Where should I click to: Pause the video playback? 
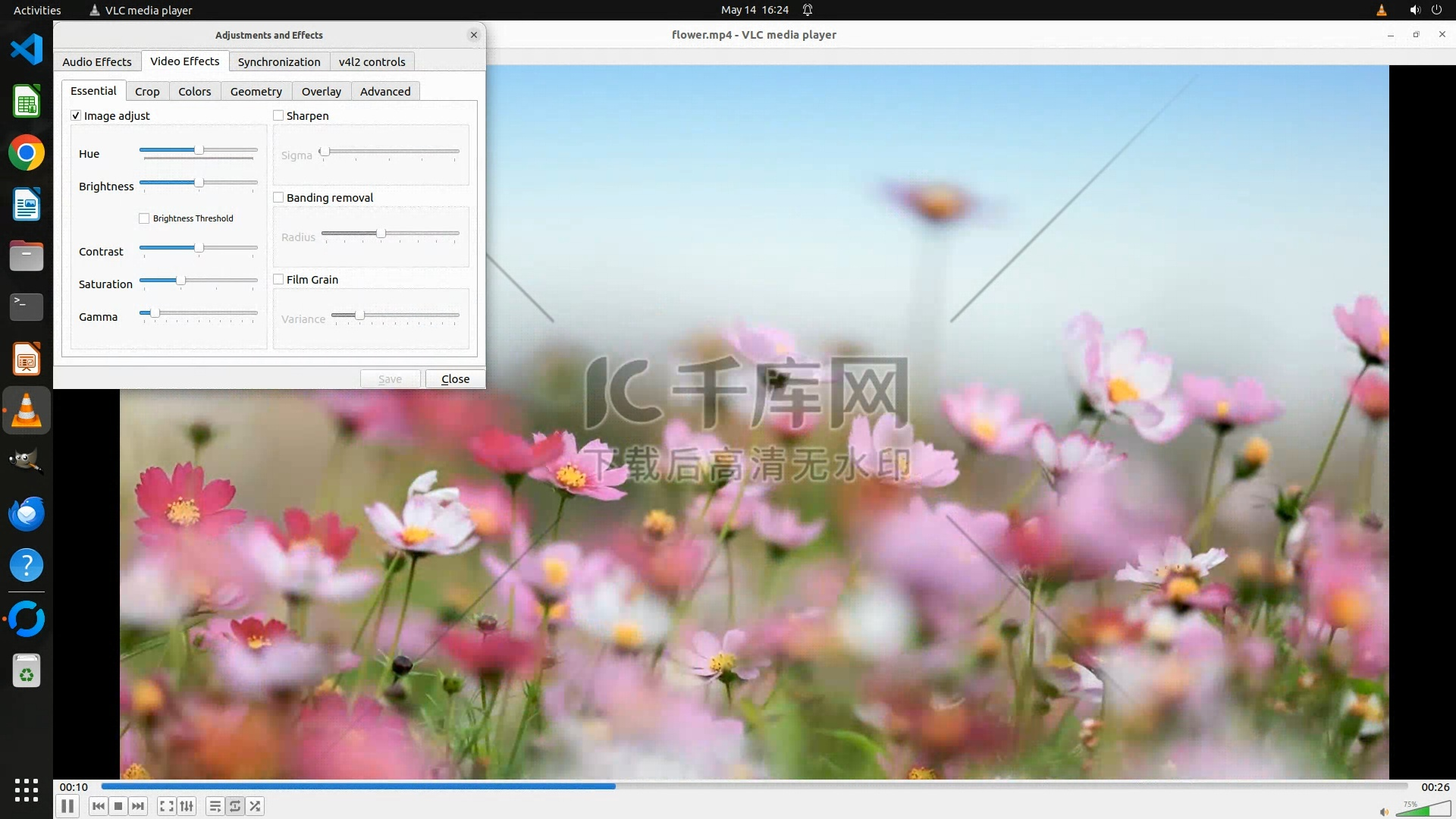click(x=67, y=806)
